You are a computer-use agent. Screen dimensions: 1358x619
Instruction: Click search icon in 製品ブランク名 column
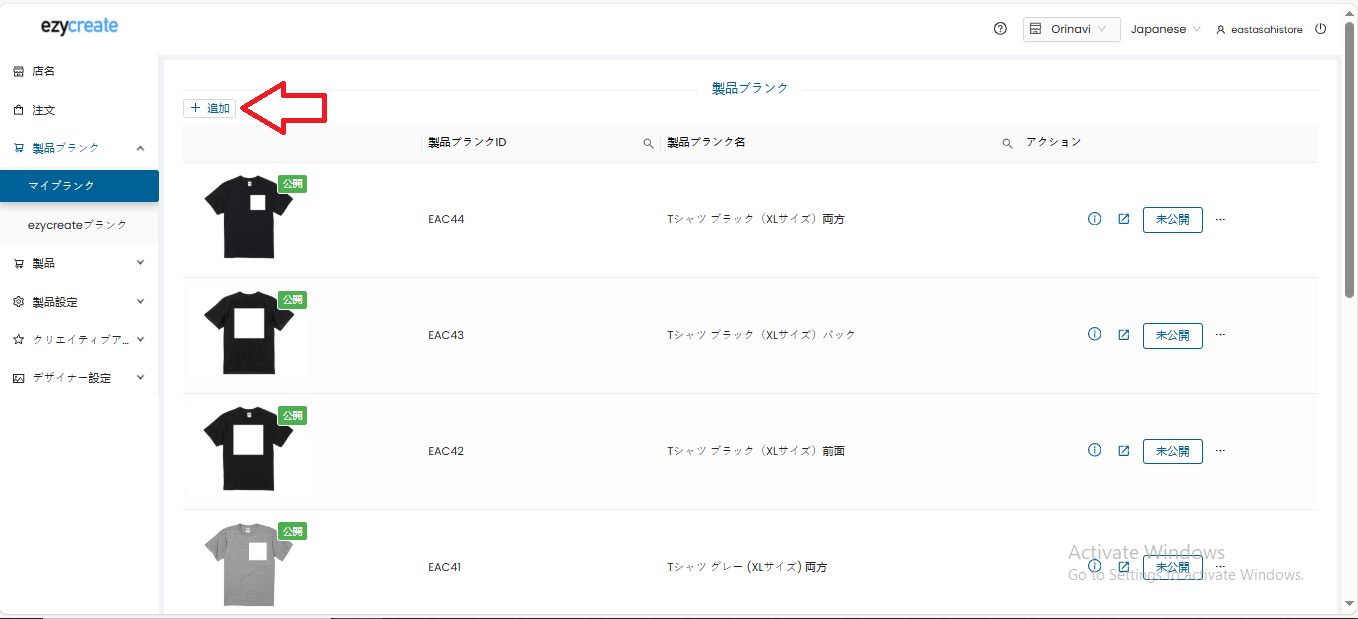(x=1007, y=143)
